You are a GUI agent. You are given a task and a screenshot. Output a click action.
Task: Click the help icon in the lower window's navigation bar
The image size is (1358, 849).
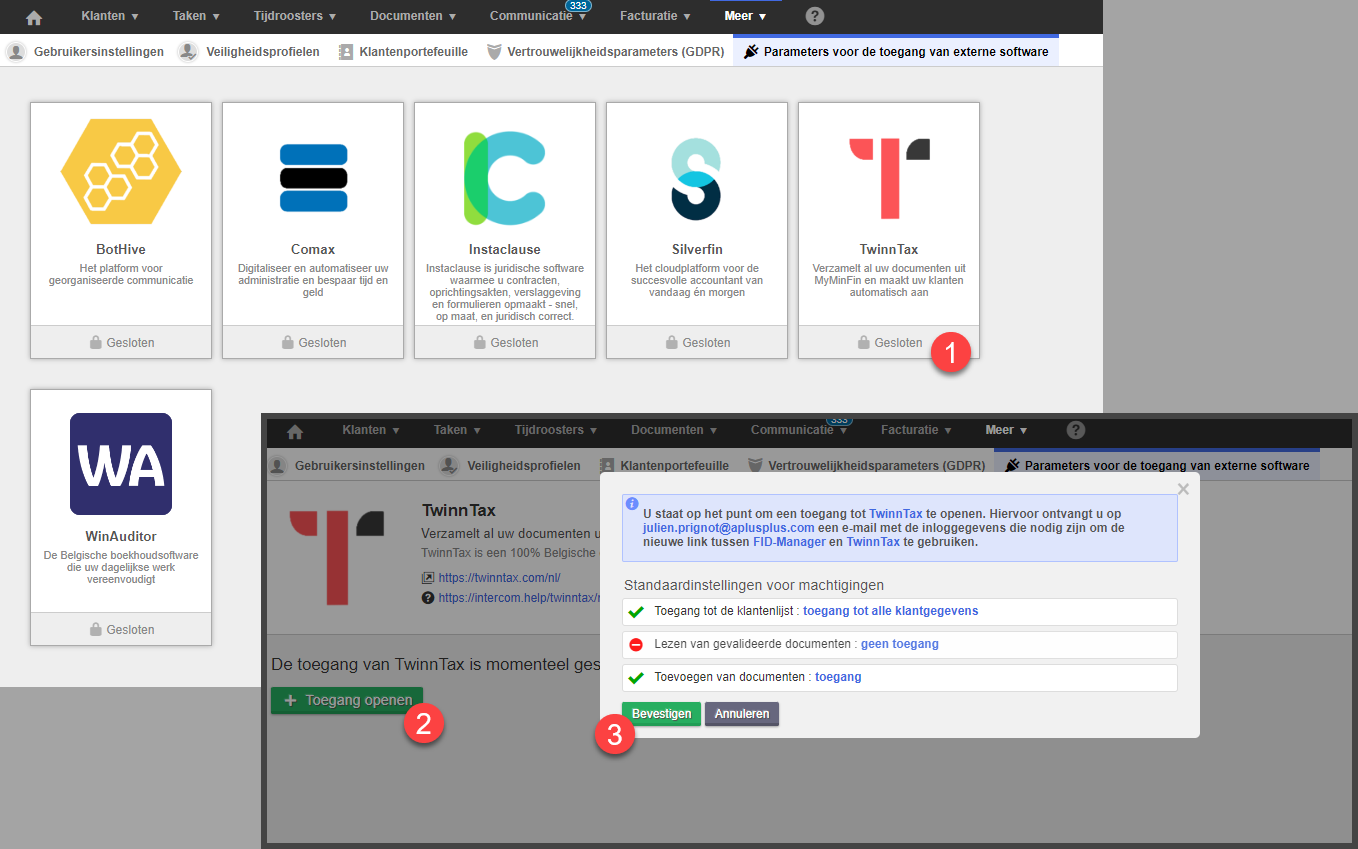point(1076,430)
